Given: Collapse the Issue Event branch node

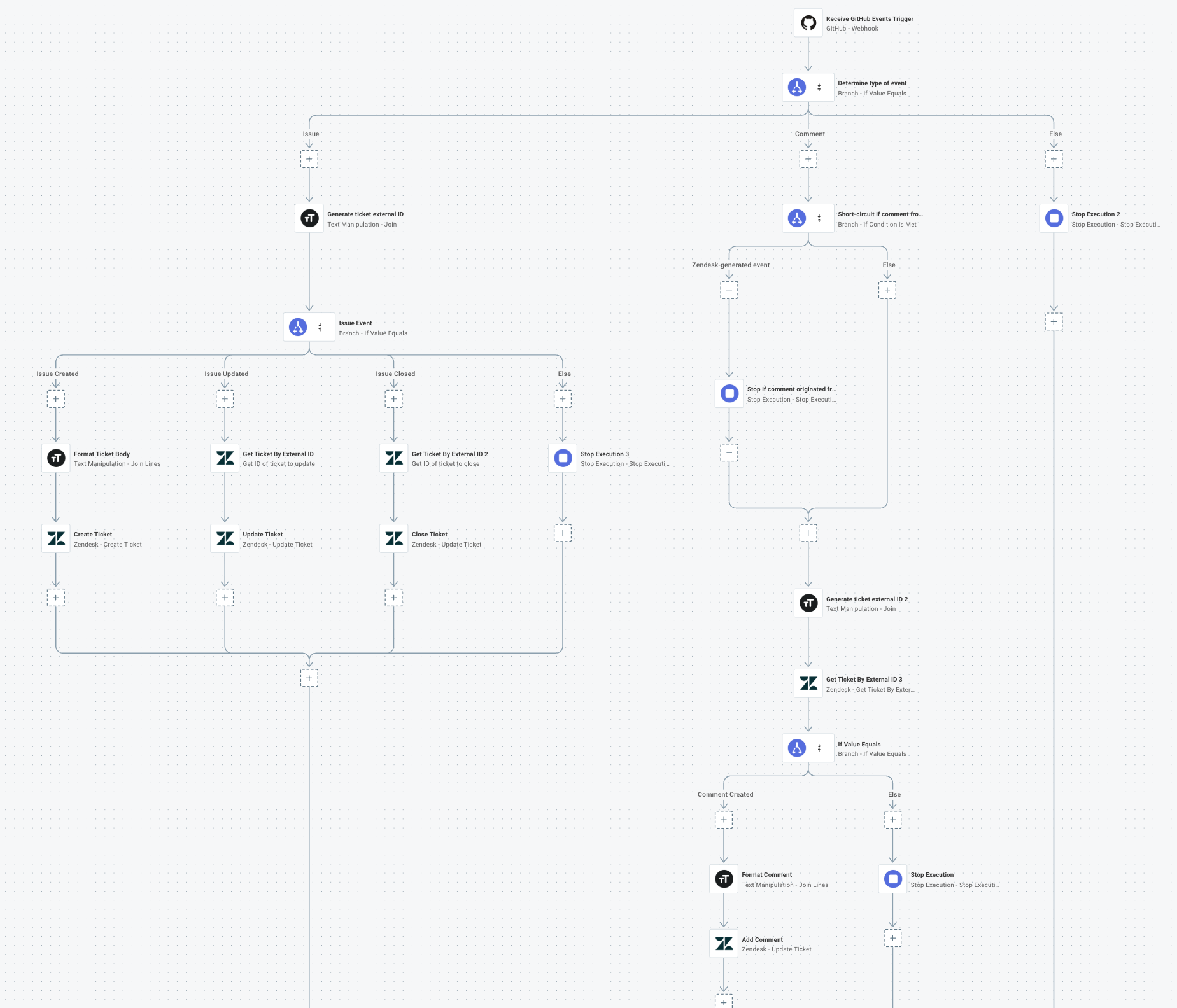Looking at the screenshot, I should pyautogui.click(x=320, y=326).
